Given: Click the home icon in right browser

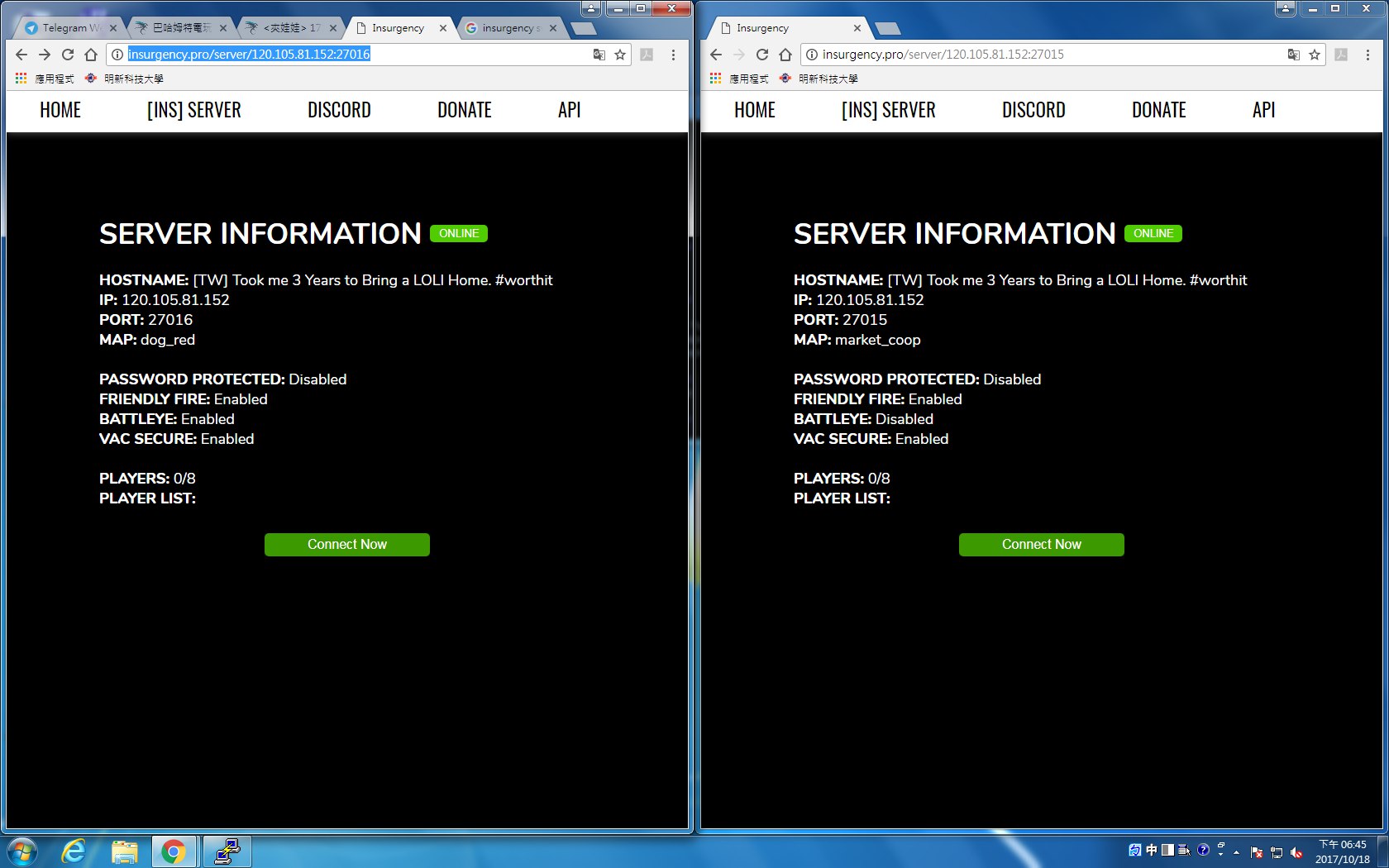Looking at the screenshot, I should coord(785,55).
